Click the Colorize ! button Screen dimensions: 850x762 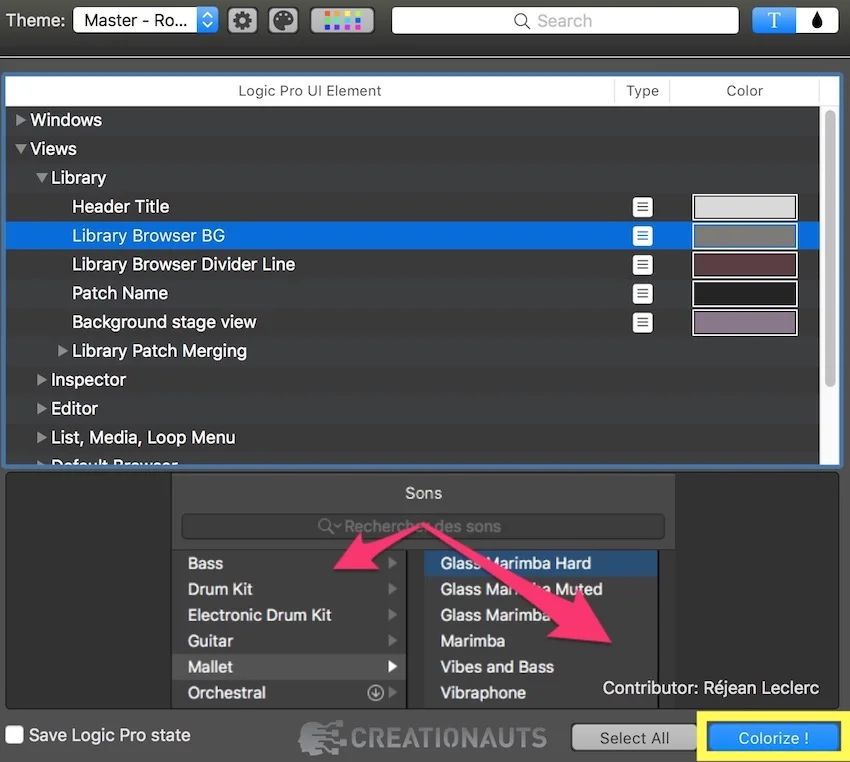tap(774, 738)
